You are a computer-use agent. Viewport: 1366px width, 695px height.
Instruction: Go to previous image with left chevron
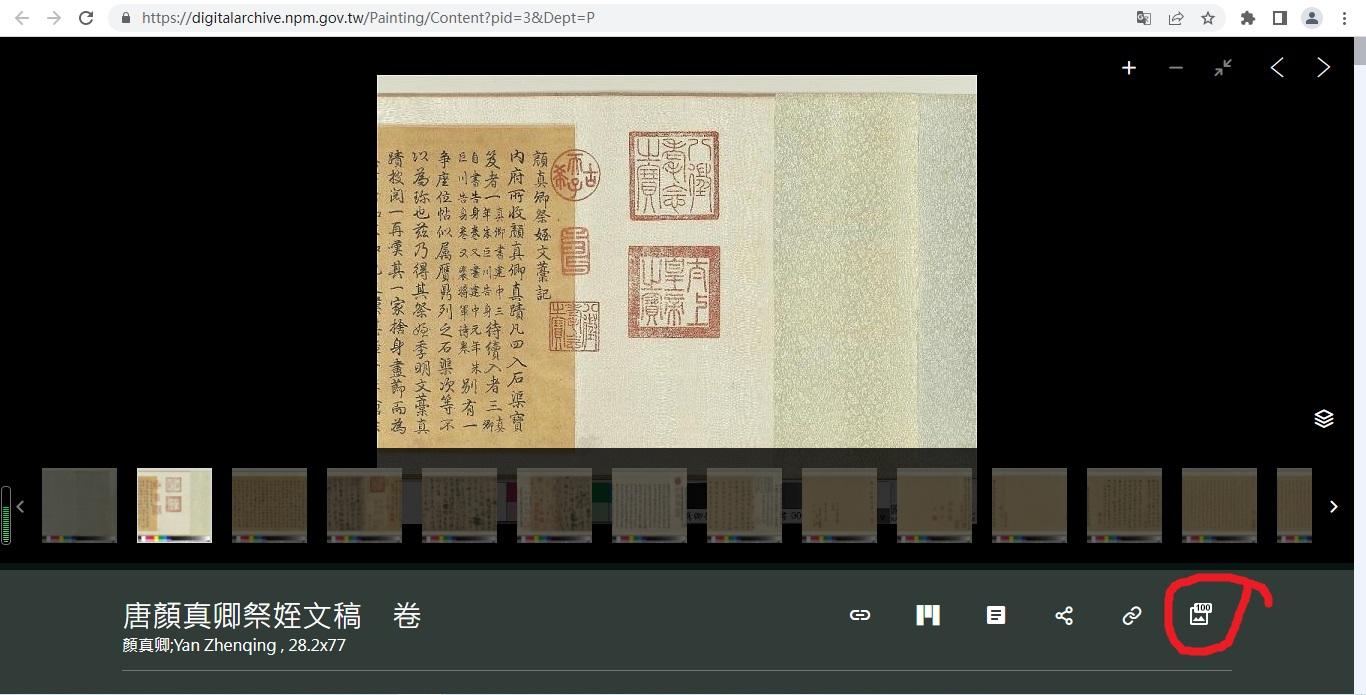pos(1277,68)
